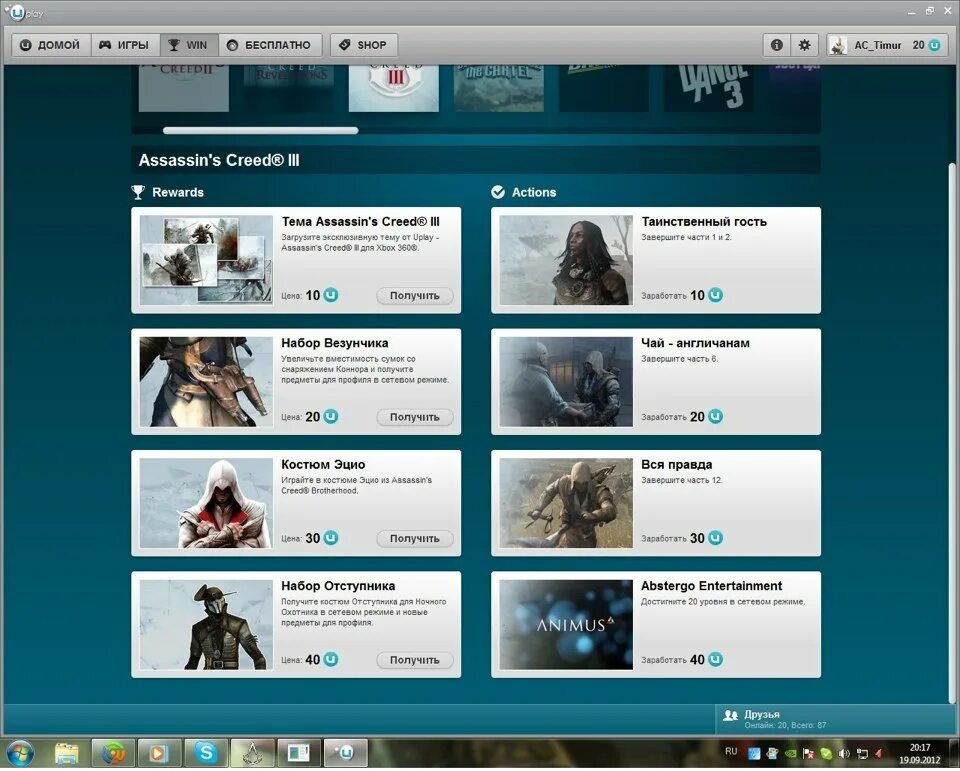
Task: Open AC_Timur profile avatar
Action: coord(838,45)
